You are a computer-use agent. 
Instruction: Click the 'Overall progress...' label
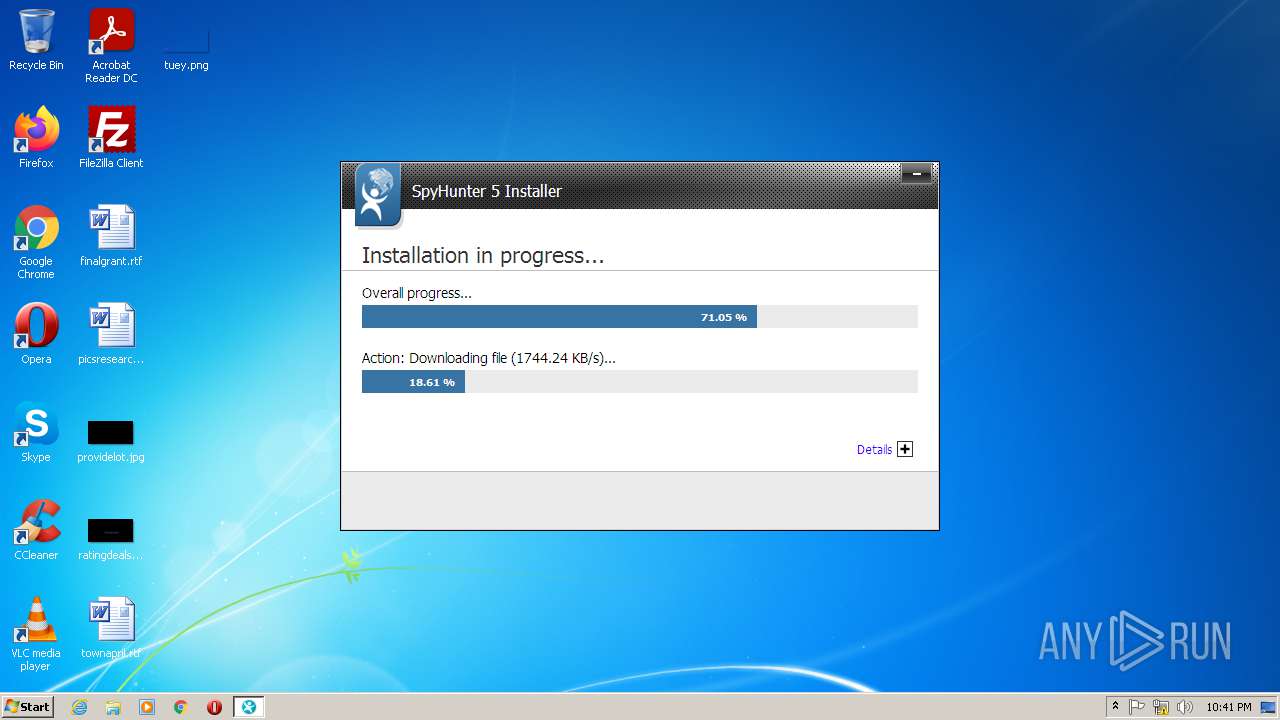coord(417,293)
